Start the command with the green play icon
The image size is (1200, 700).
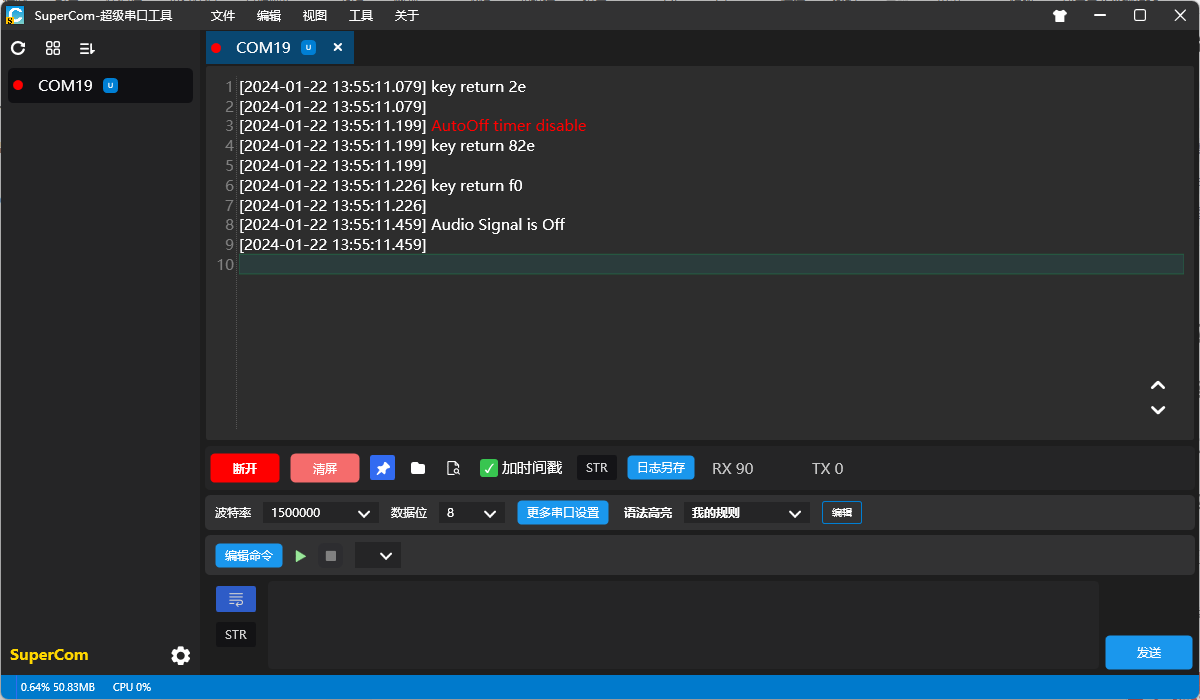(x=301, y=555)
